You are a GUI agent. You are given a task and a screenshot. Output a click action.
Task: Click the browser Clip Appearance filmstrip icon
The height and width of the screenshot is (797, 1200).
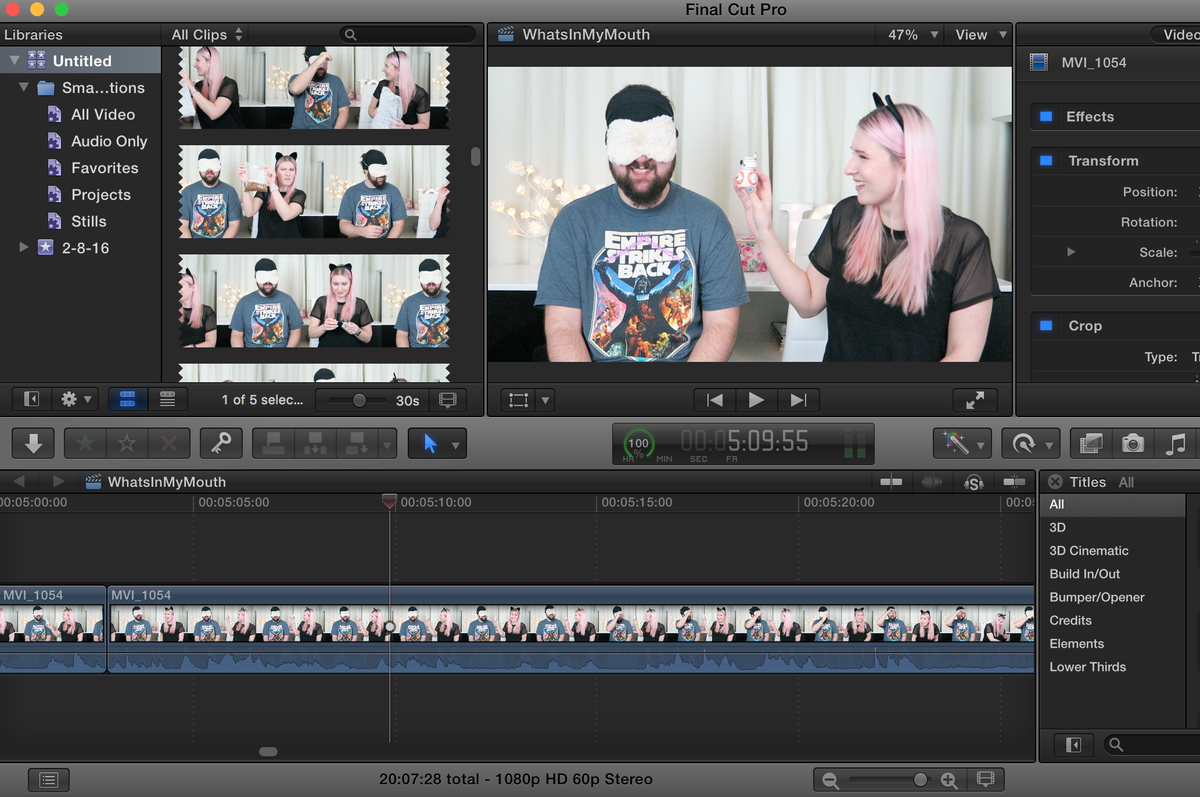point(447,400)
